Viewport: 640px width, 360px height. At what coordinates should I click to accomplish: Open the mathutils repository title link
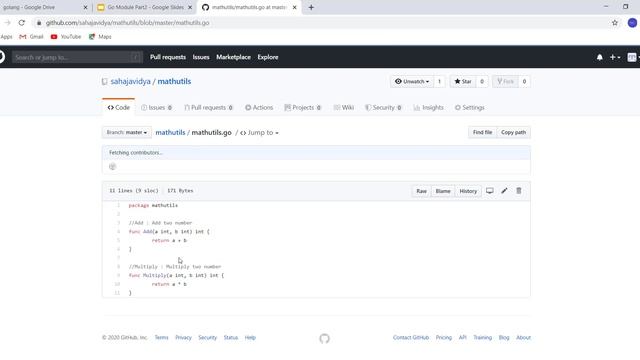174,81
